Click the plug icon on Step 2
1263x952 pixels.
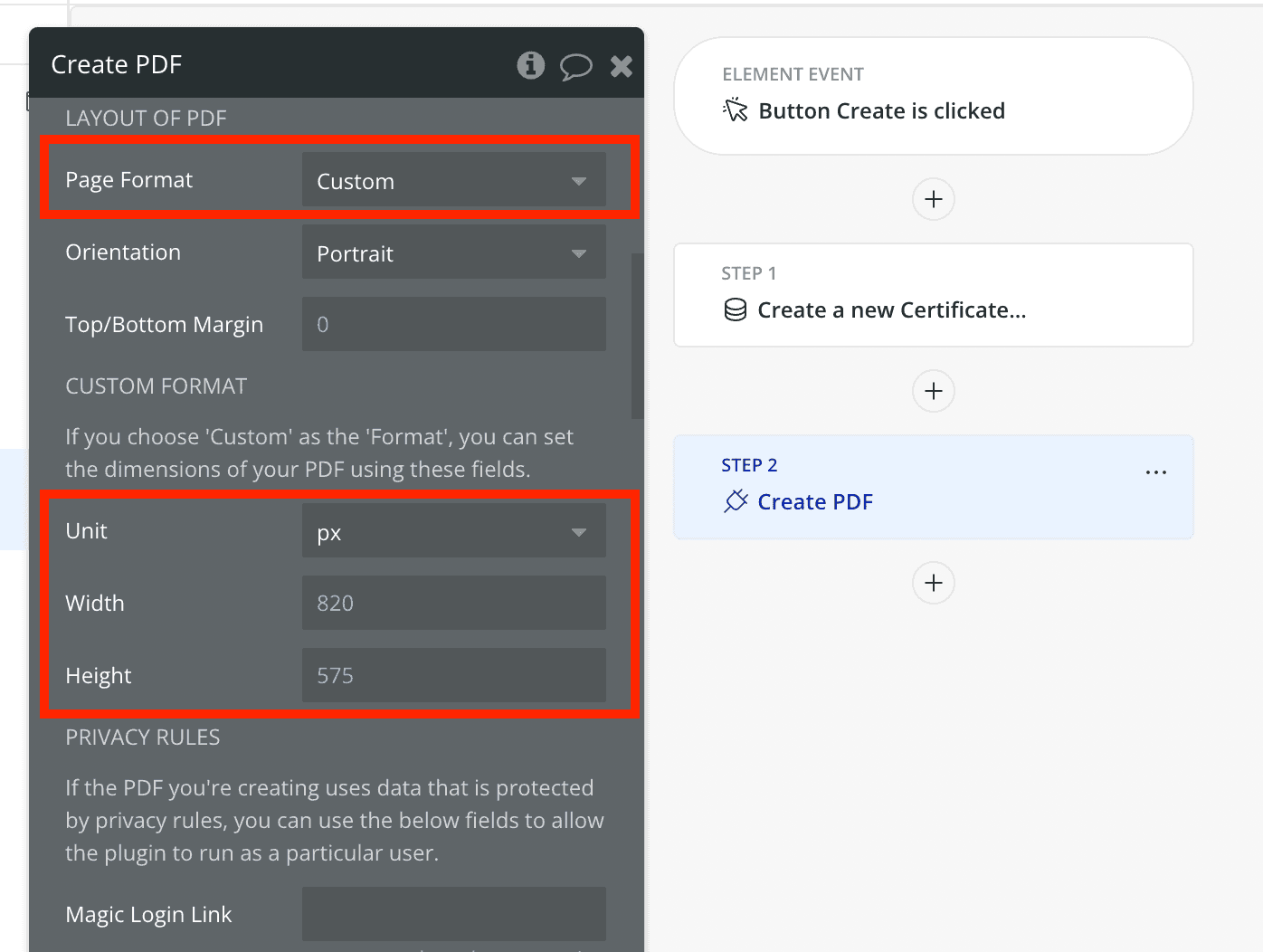[x=736, y=501]
